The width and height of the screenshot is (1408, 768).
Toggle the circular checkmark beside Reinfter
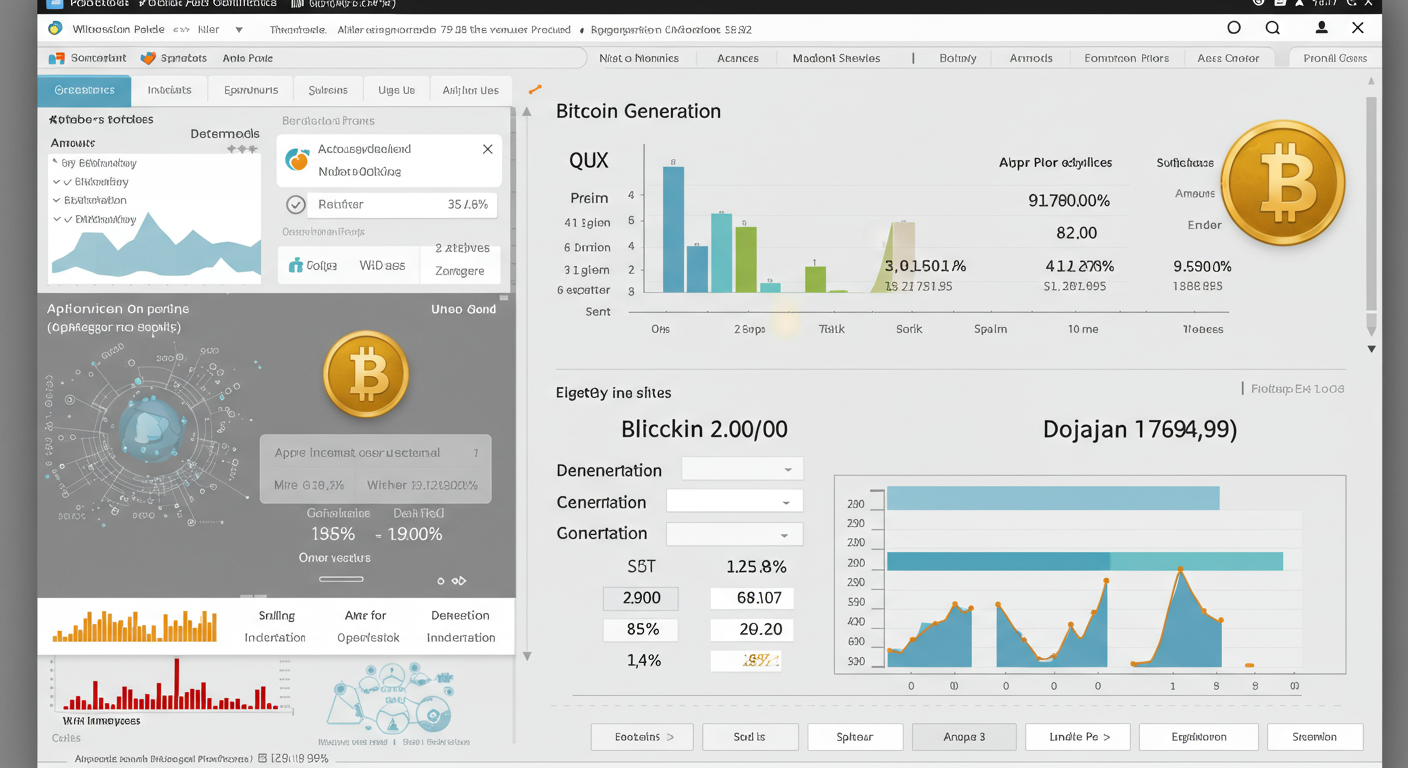coord(296,205)
